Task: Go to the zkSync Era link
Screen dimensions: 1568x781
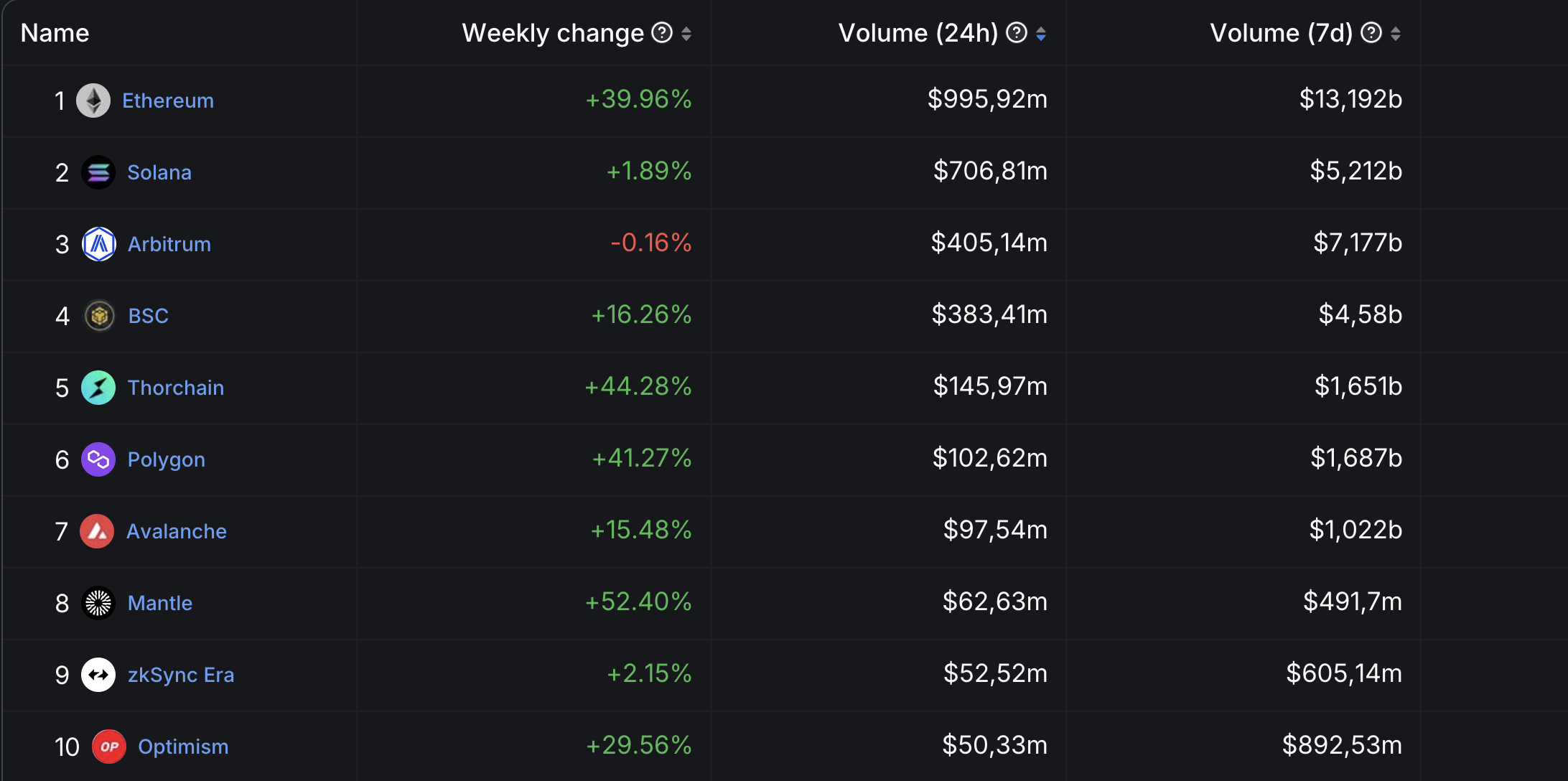Action: (181, 675)
